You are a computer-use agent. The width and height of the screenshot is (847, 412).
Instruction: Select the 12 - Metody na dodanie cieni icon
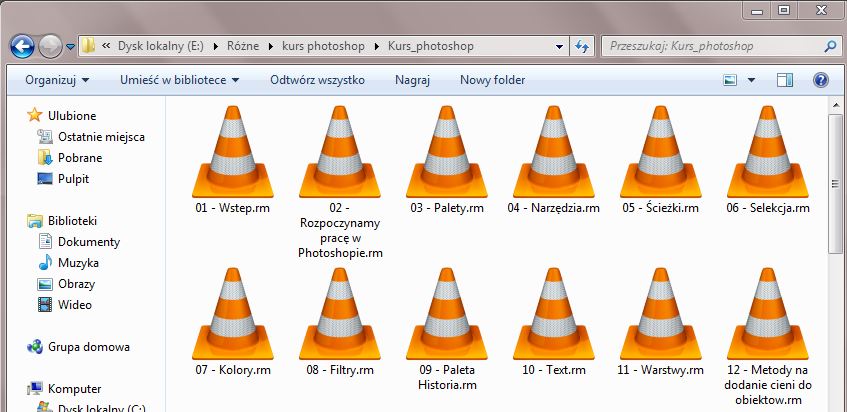pos(767,314)
